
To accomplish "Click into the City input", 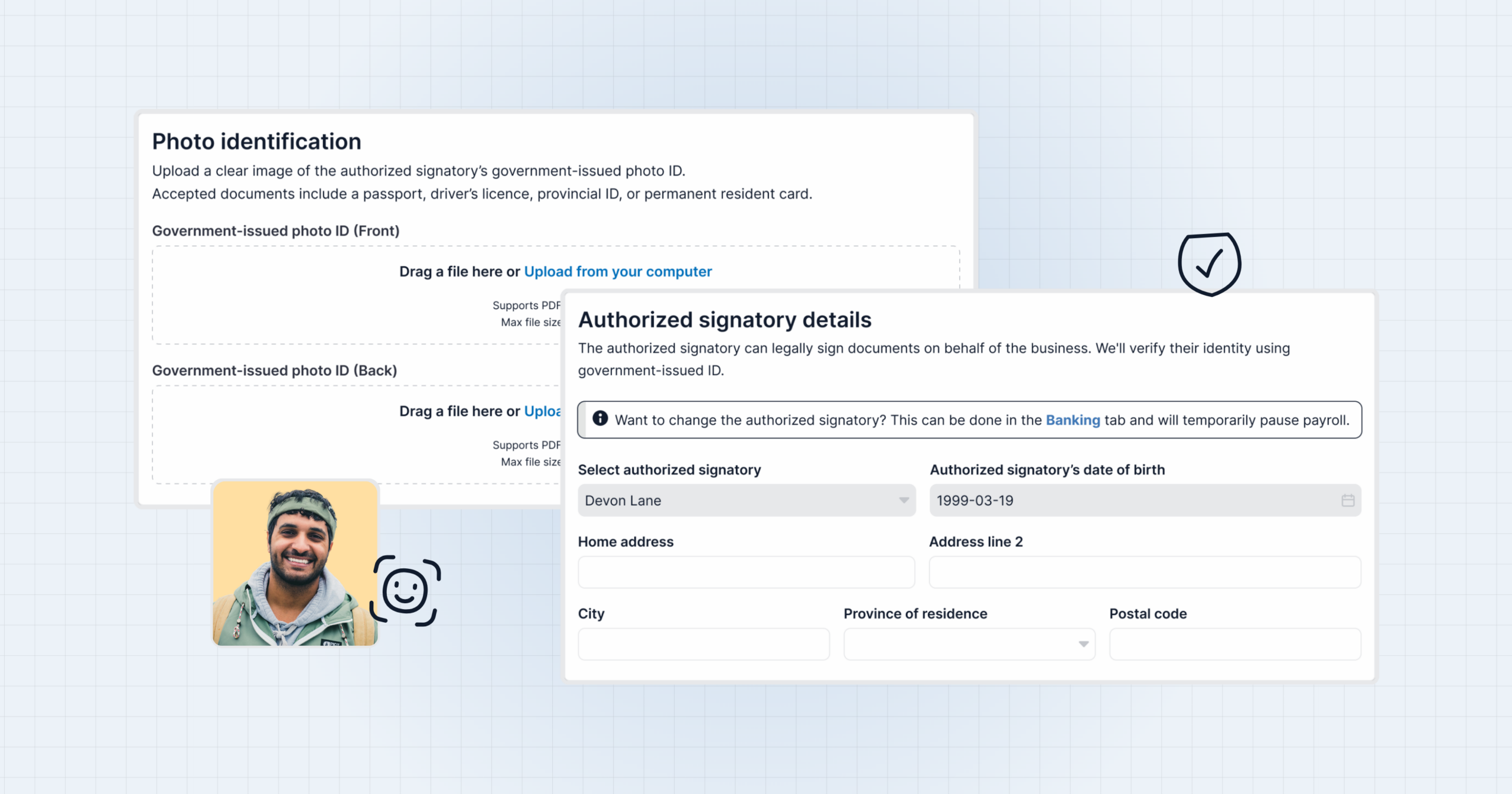I will point(703,644).
